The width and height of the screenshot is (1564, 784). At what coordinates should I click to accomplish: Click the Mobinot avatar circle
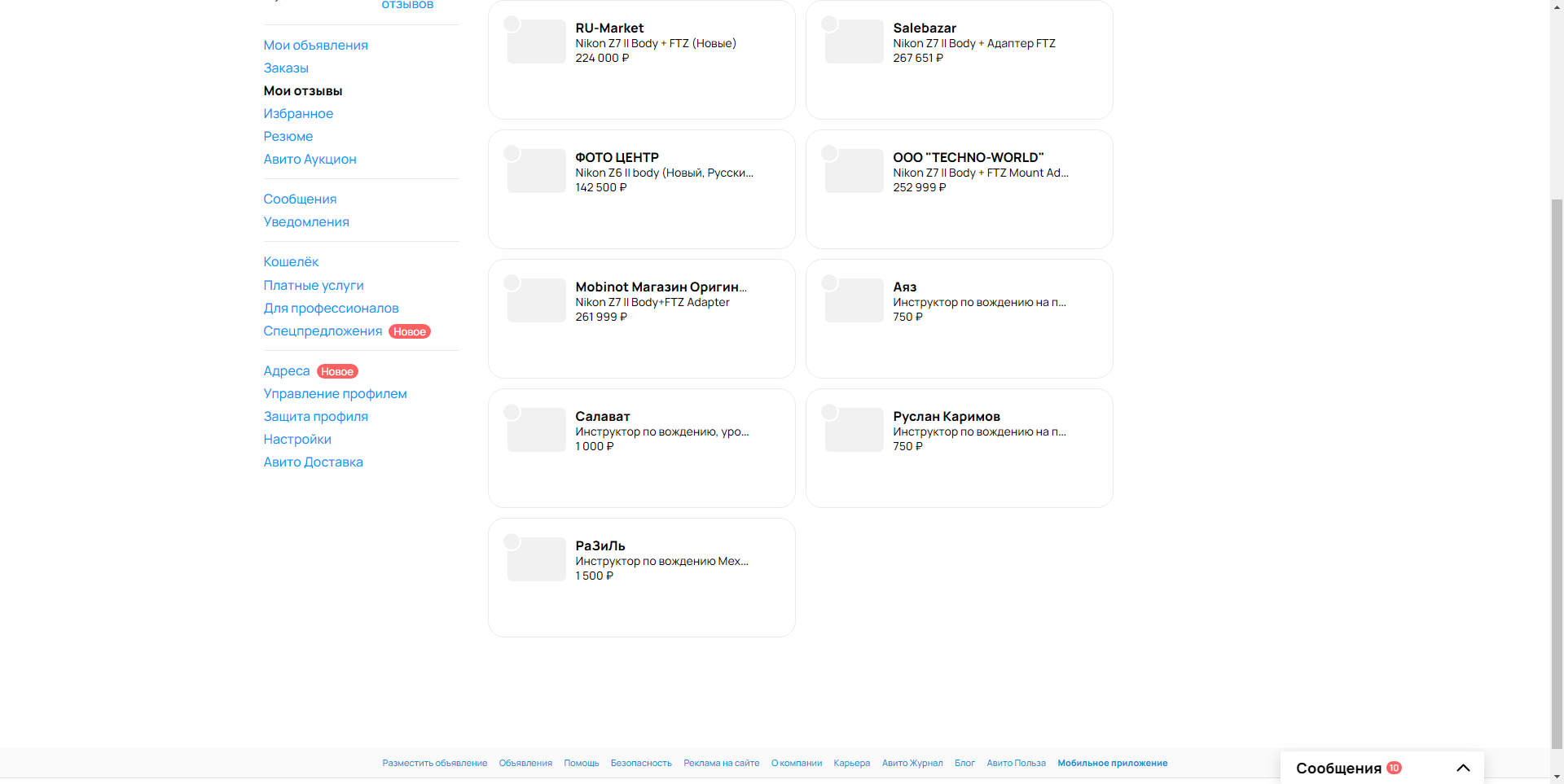[512, 283]
